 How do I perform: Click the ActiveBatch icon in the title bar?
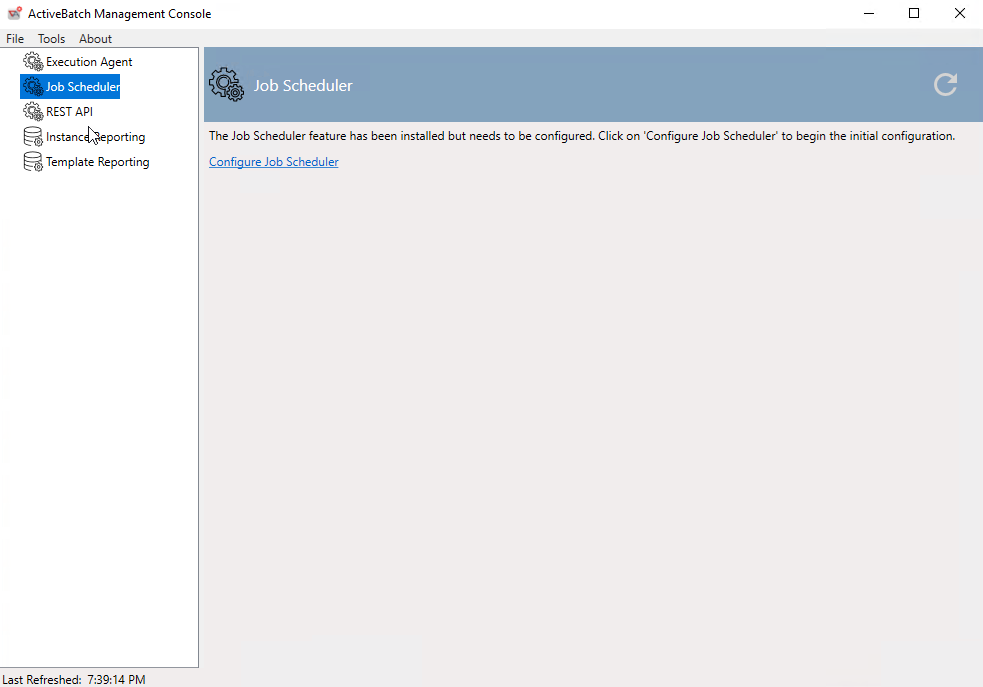pos(14,13)
